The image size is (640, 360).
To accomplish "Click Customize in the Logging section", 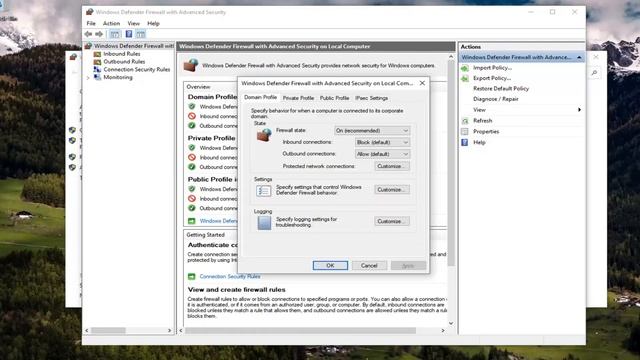I will coord(392,221).
